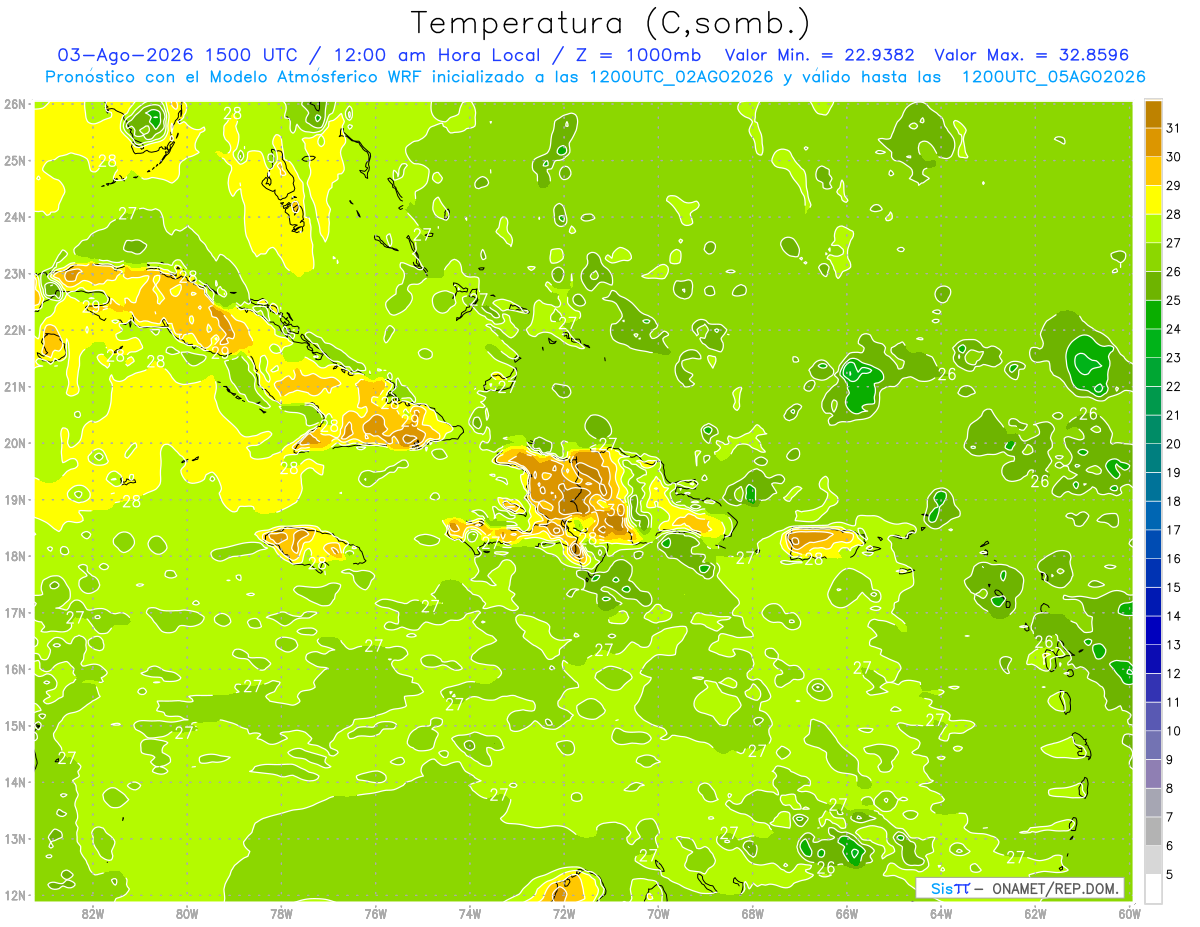Click the '14N' latitude axis label
Screen dimensions: 1200x927
pyautogui.click(x=14, y=782)
